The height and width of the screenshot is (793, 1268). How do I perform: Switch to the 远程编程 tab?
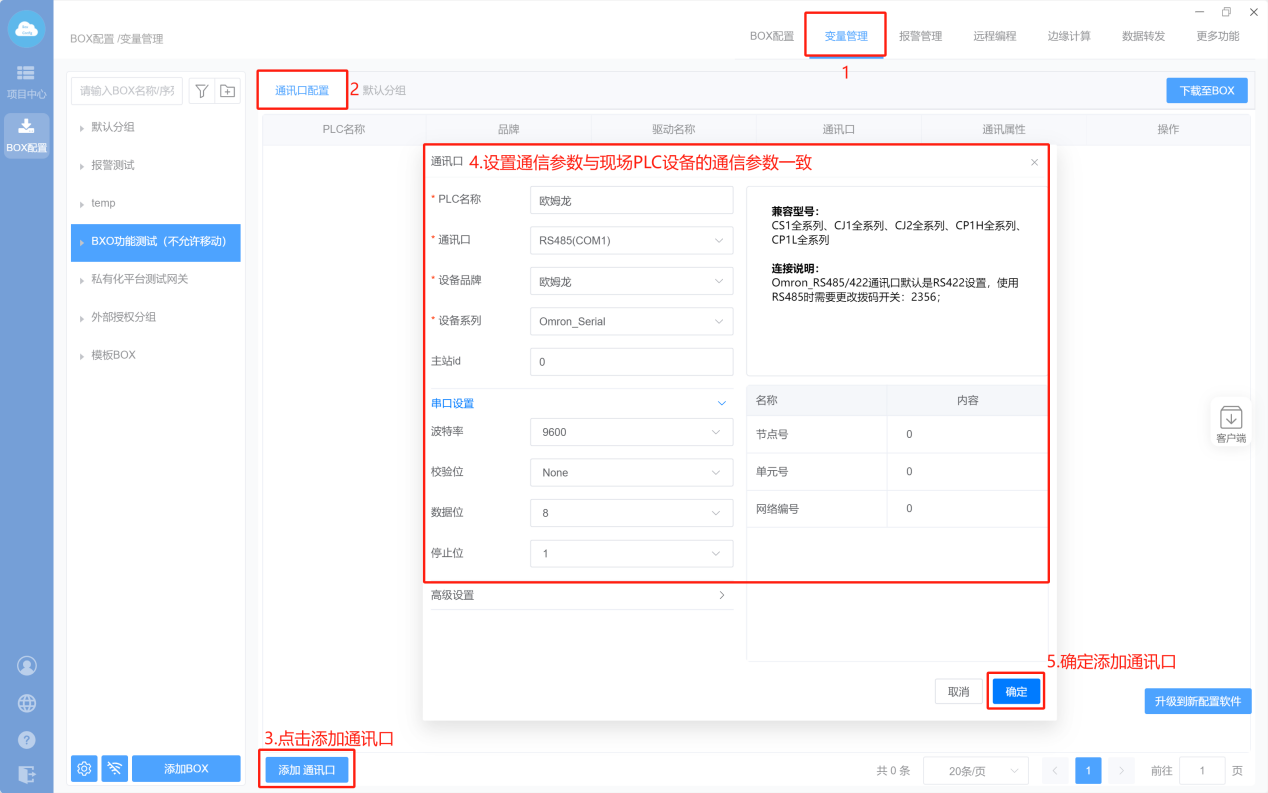(994, 36)
